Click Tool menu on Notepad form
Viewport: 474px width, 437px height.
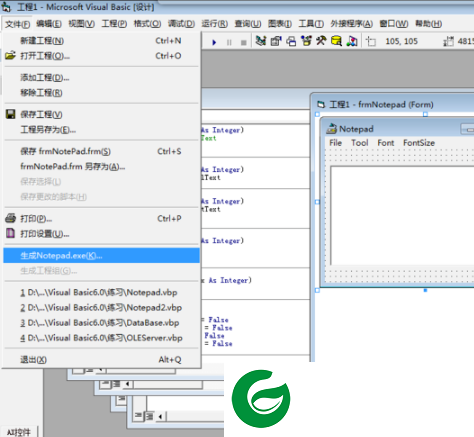point(359,143)
